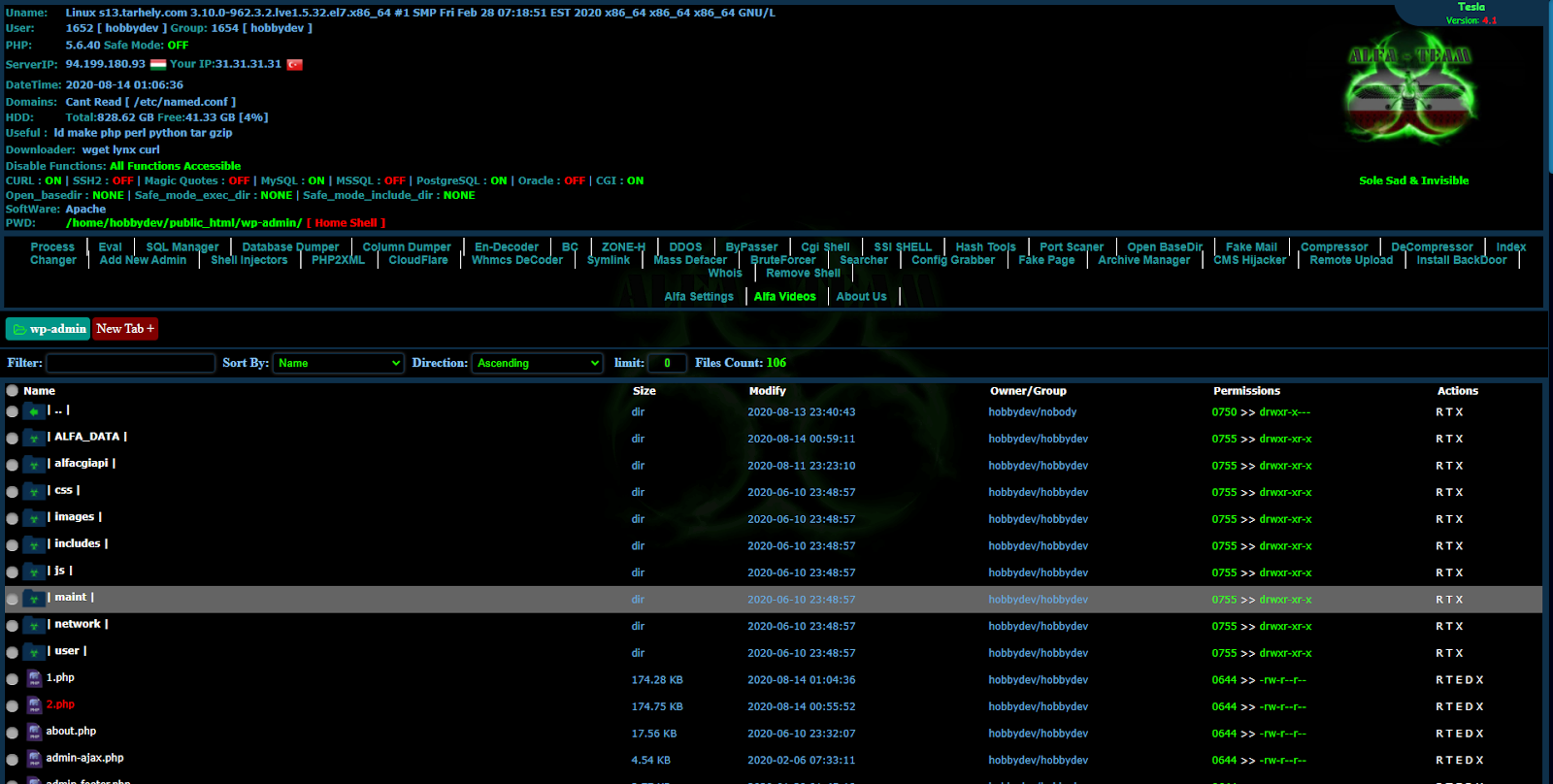Check the 1.php row checkbox
This screenshot has height=784, width=1553.
(13, 680)
